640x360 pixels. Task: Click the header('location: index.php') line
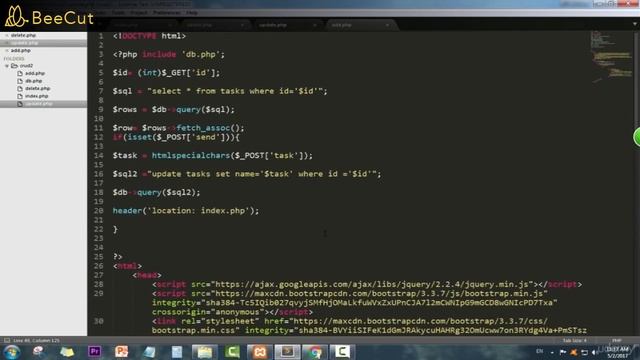point(186,211)
